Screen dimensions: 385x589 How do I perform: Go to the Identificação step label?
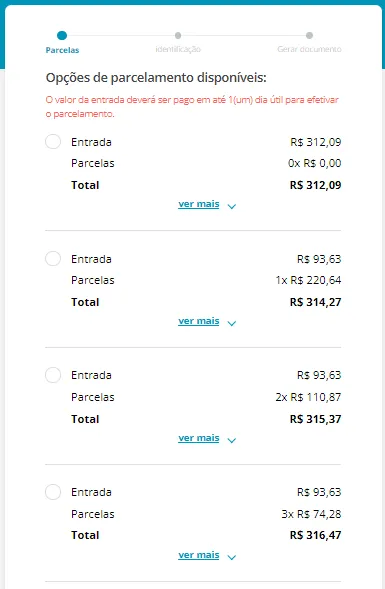pos(178,49)
